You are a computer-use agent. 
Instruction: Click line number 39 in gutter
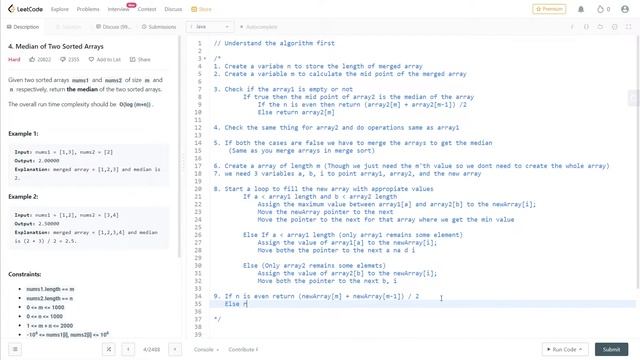click(x=198, y=334)
